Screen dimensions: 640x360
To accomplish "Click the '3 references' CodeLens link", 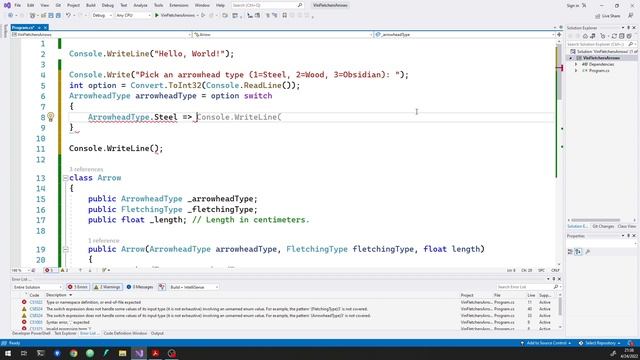I will click(86, 169).
